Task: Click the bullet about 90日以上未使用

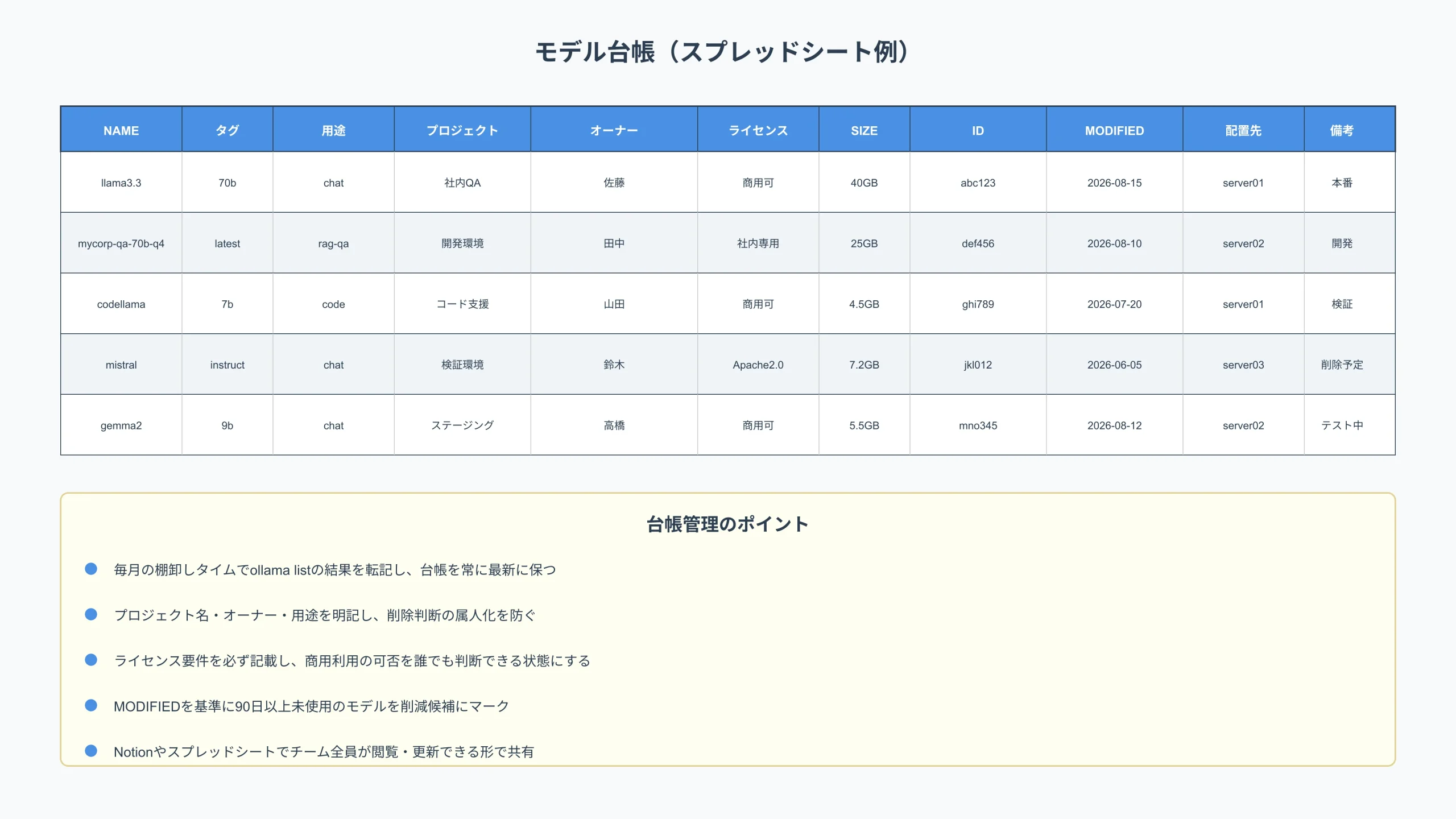Action: coord(311,706)
